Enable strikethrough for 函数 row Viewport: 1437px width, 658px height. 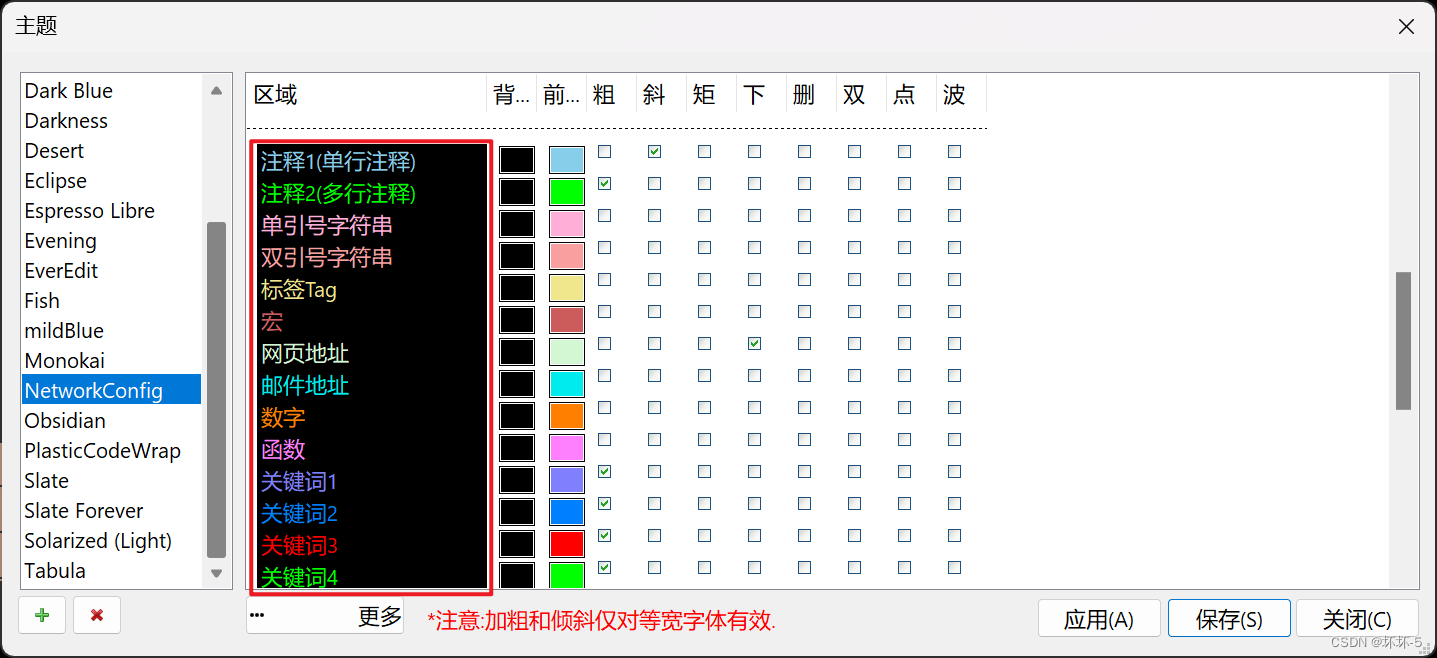click(804, 440)
